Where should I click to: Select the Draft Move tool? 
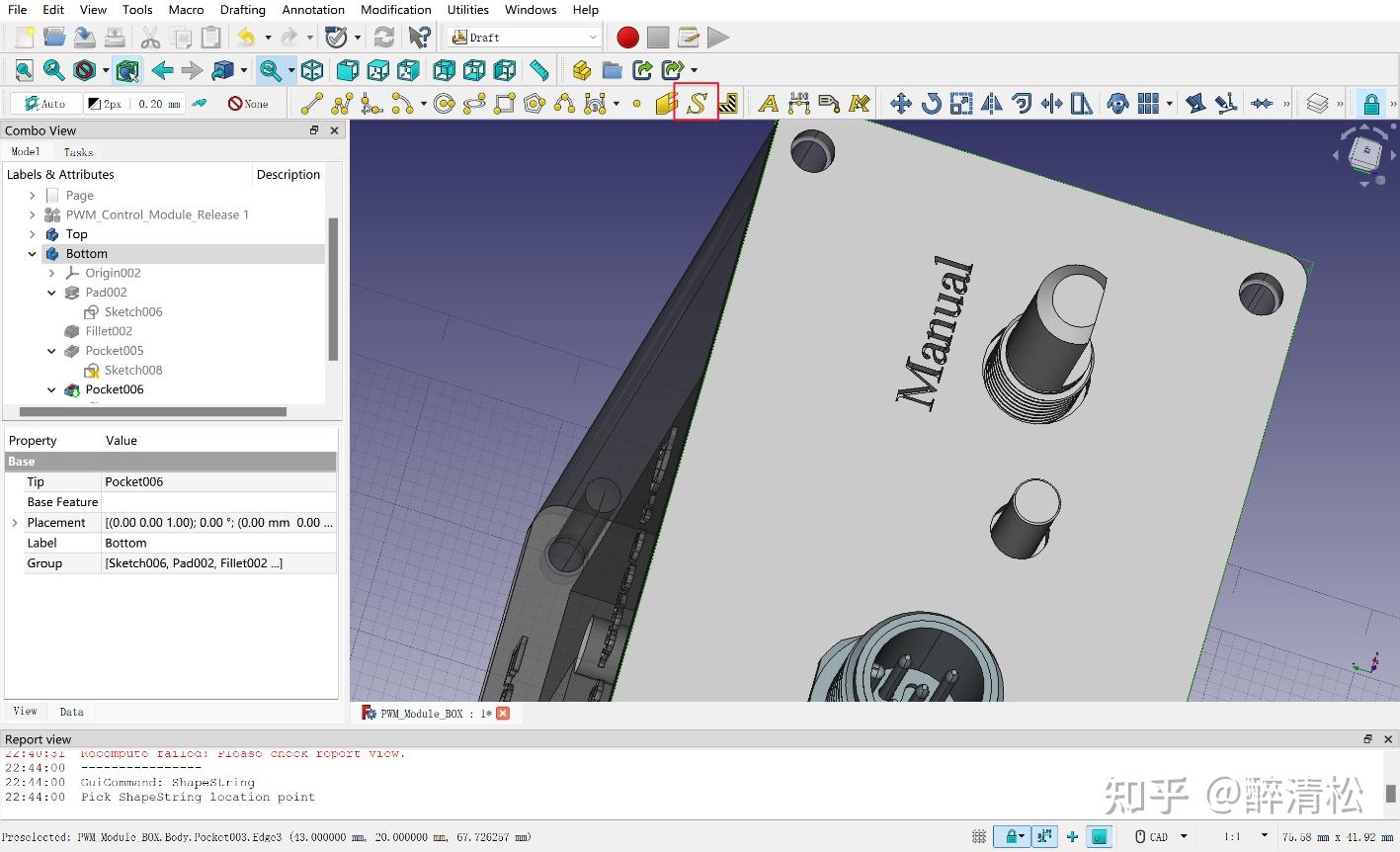pos(900,103)
